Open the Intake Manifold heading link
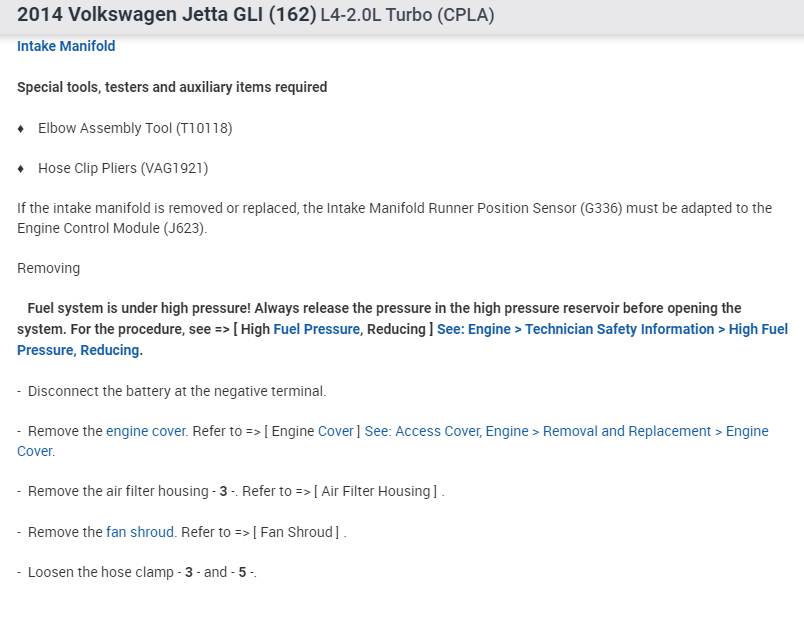 pos(66,46)
